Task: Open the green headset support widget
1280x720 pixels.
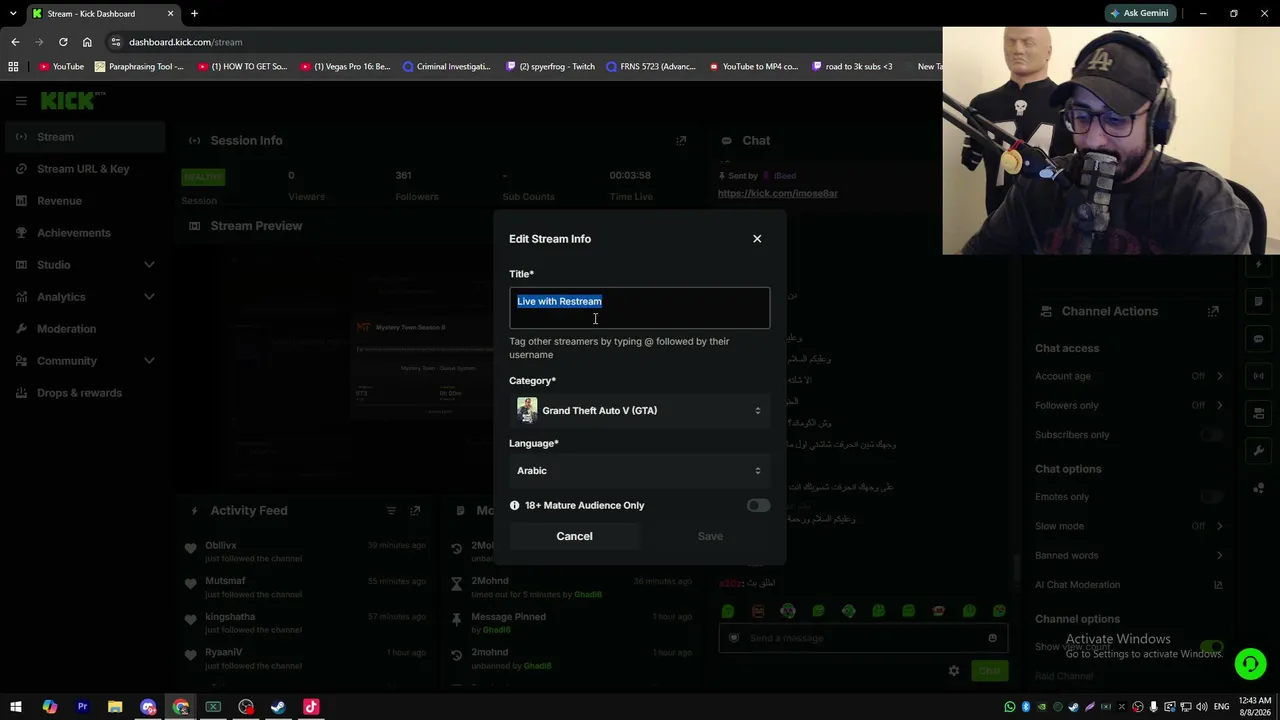Action: click(x=1249, y=664)
